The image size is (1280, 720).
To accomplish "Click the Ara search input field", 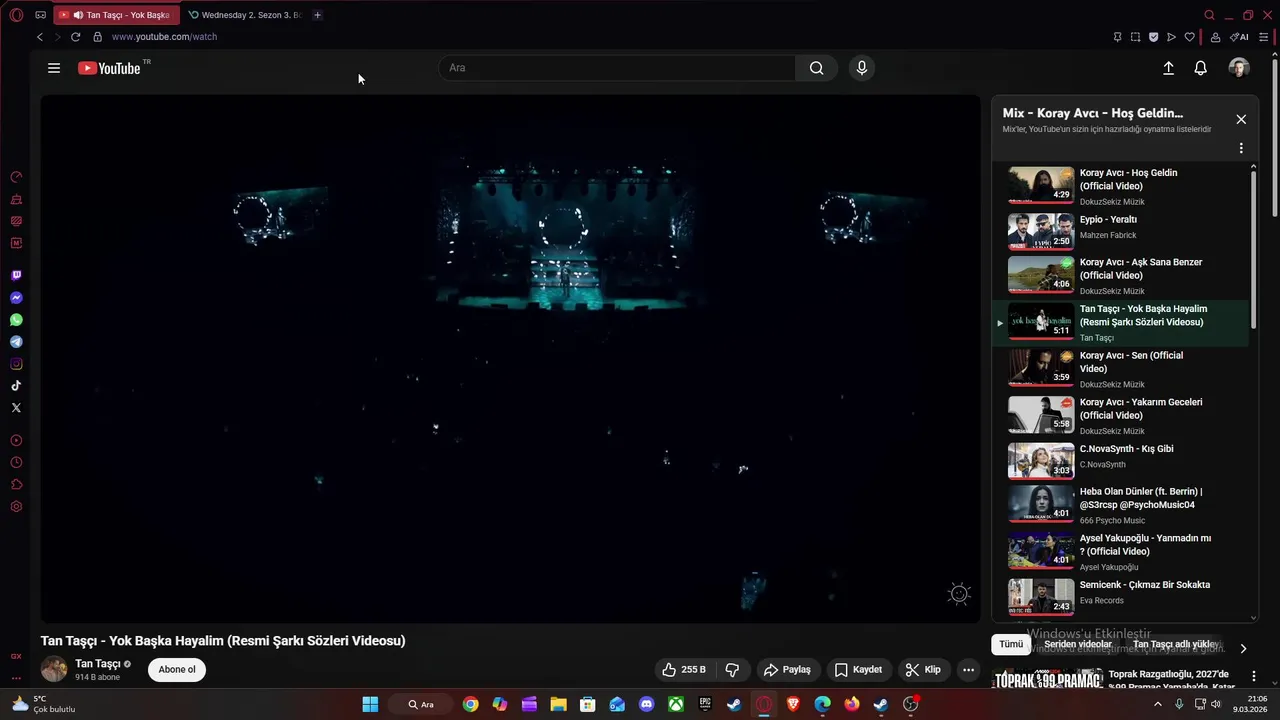I will pyautogui.click(x=617, y=68).
